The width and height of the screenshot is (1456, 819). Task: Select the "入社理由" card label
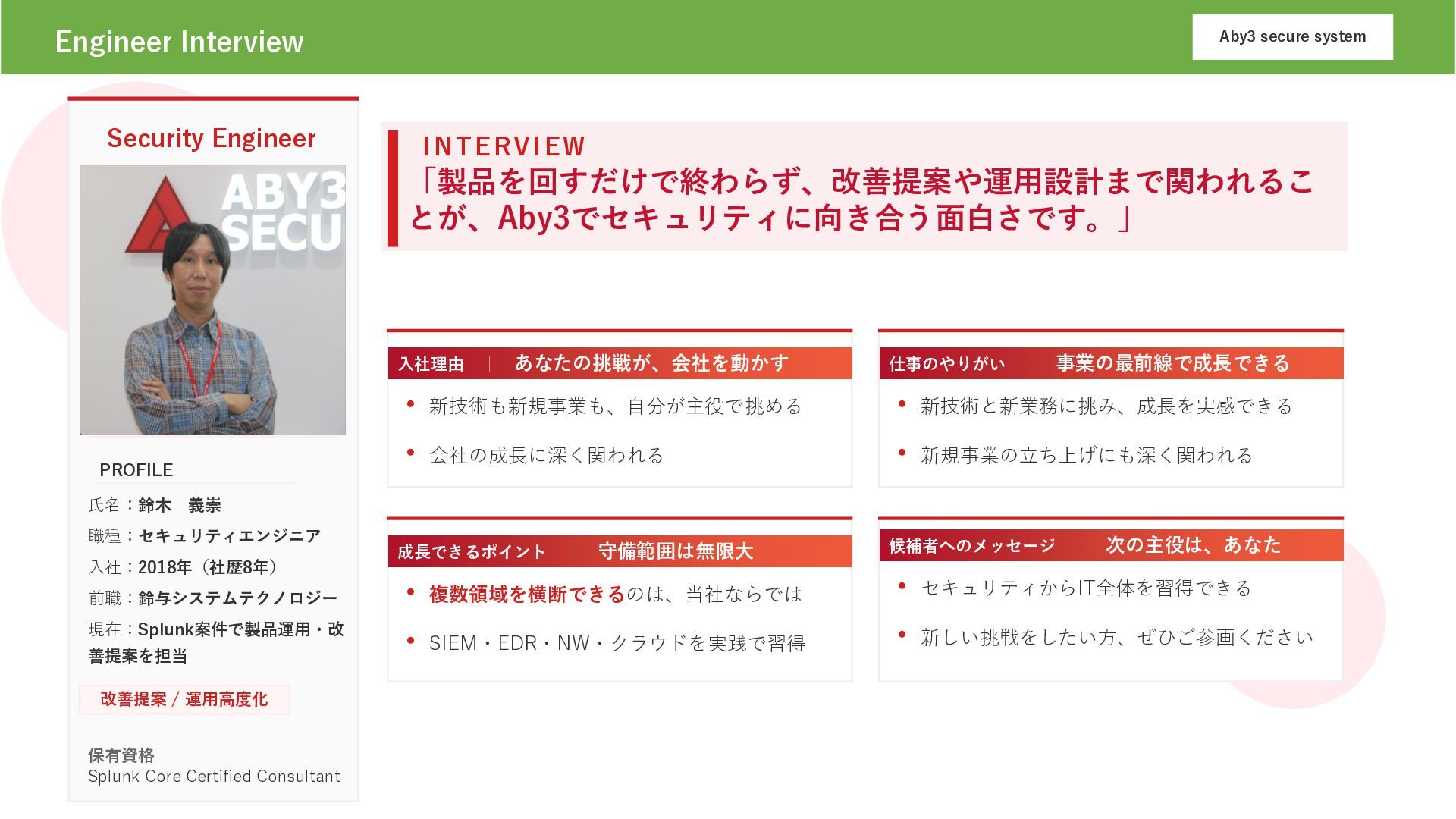coord(431,364)
